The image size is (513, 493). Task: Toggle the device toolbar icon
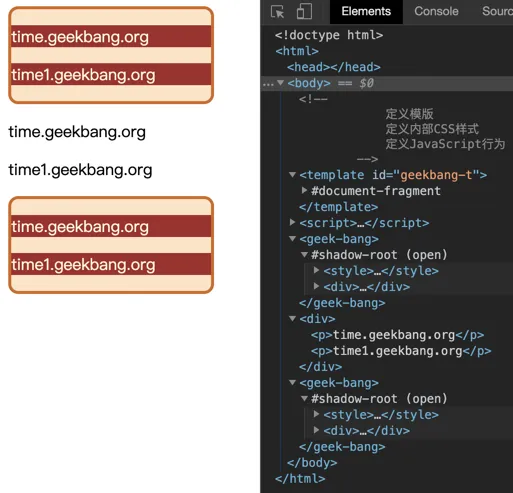[x=304, y=11]
